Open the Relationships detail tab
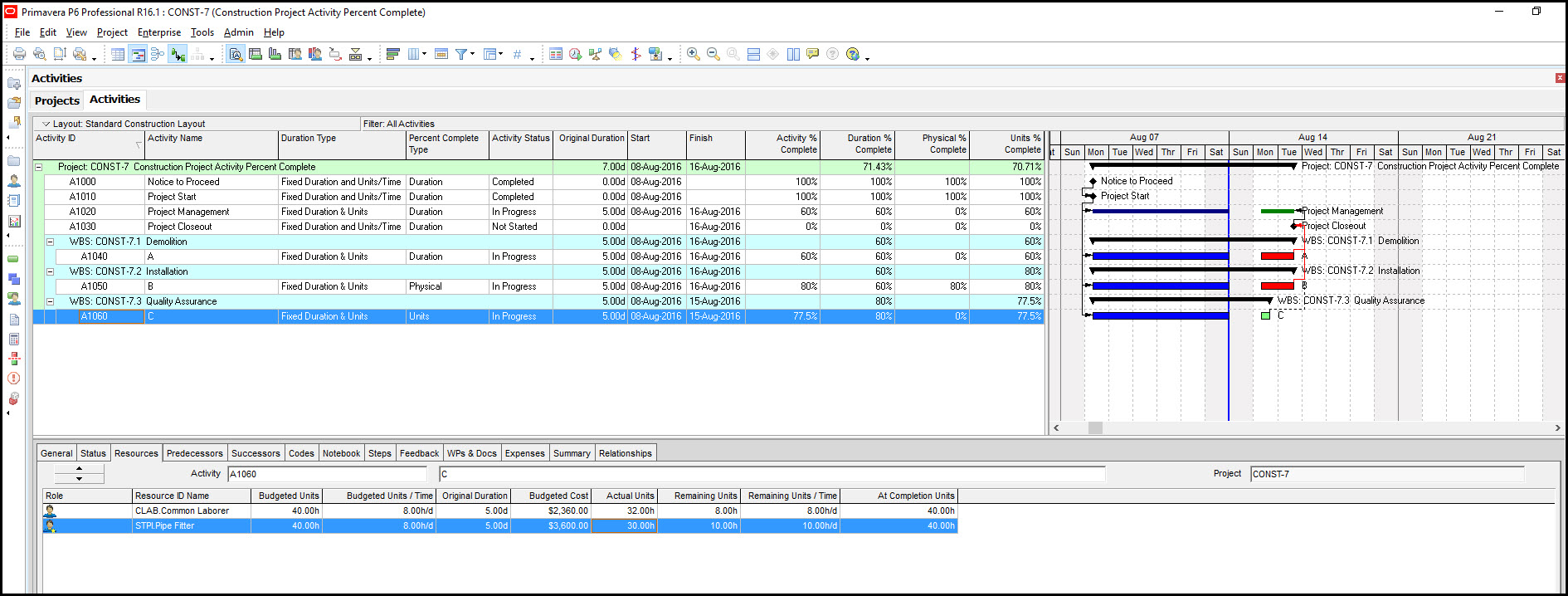 (626, 453)
